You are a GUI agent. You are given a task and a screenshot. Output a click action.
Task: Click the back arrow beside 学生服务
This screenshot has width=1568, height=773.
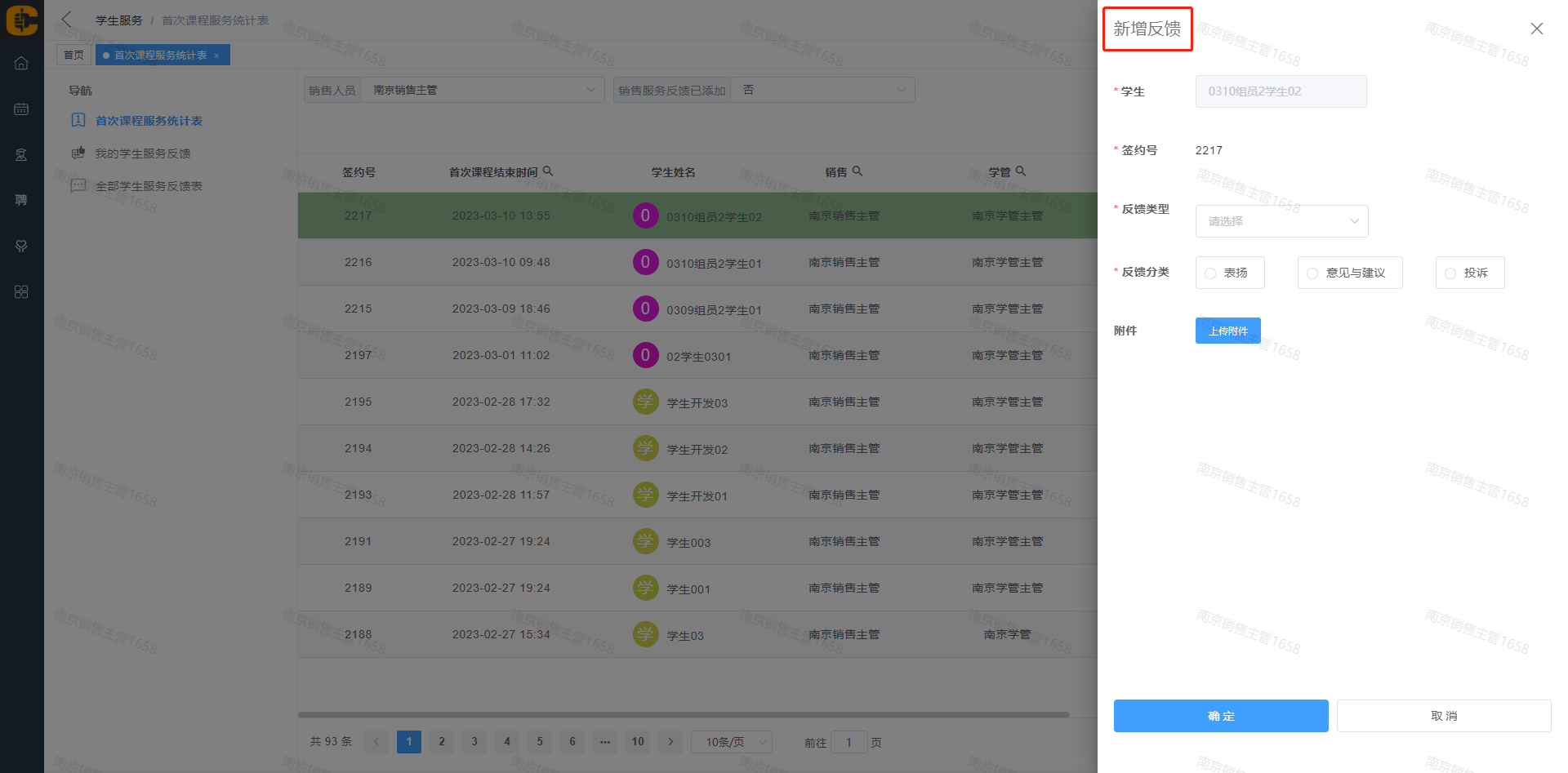click(x=67, y=20)
